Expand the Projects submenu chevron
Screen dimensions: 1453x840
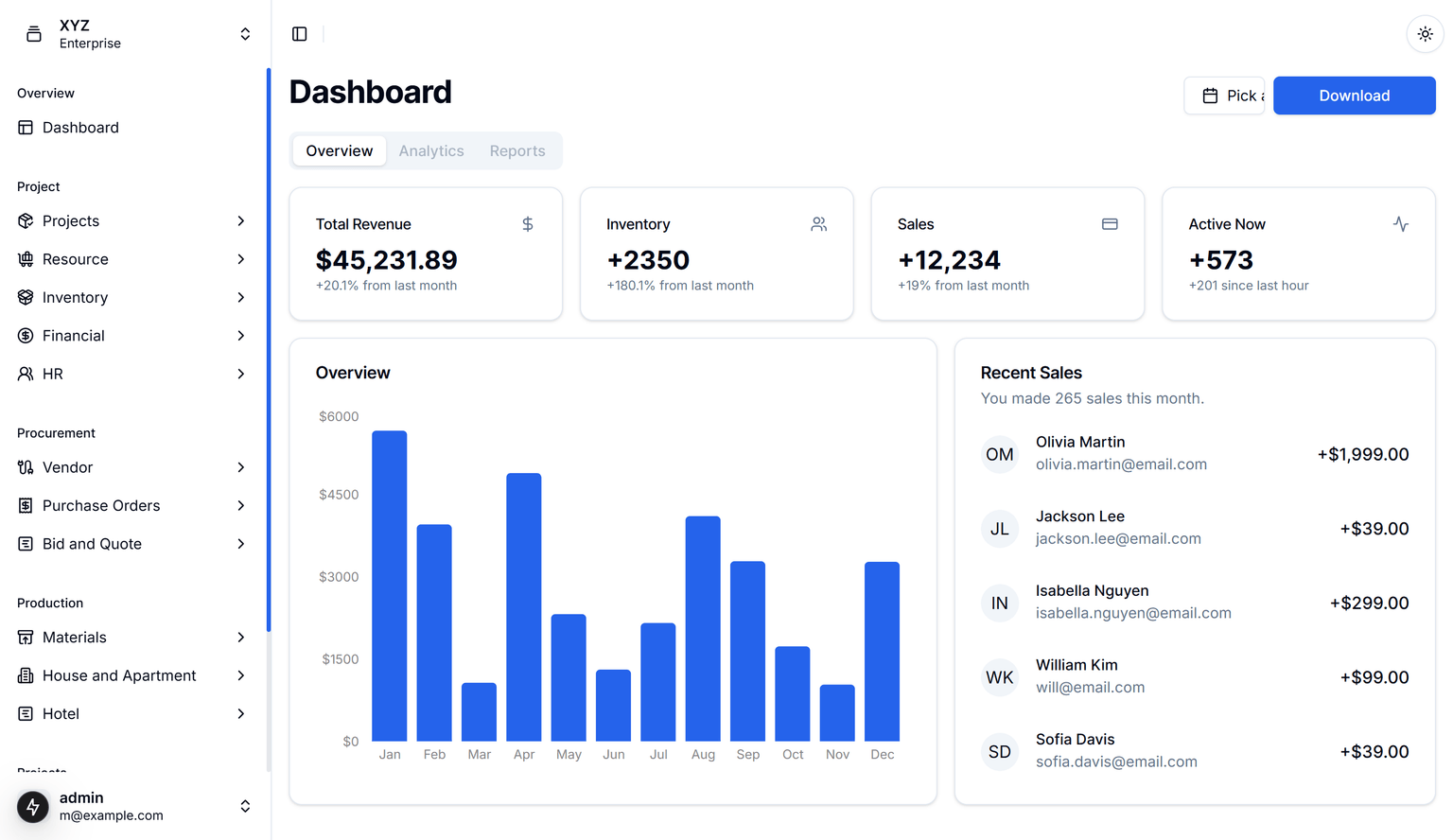click(x=241, y=221)
